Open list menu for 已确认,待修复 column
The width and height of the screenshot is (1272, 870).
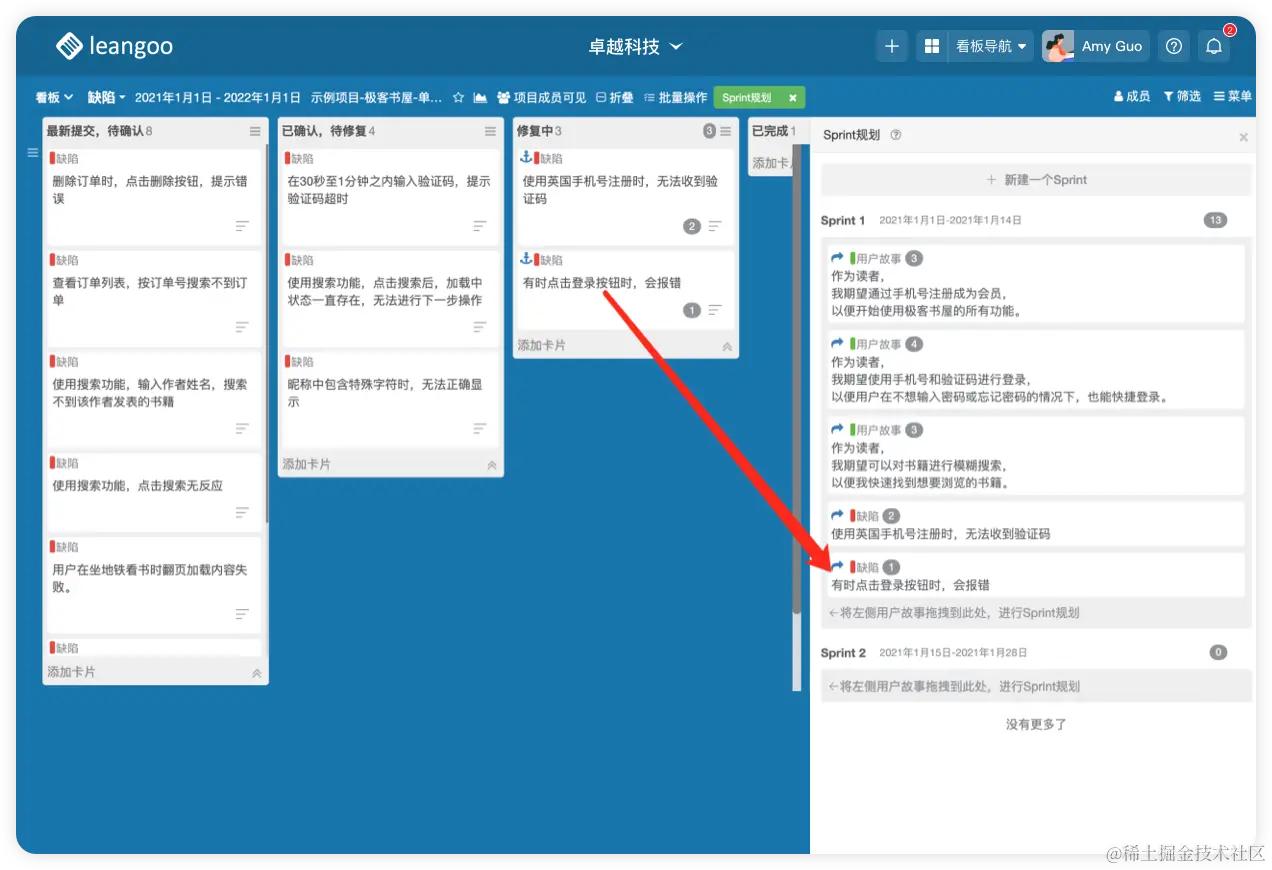(x=490, y=131)
